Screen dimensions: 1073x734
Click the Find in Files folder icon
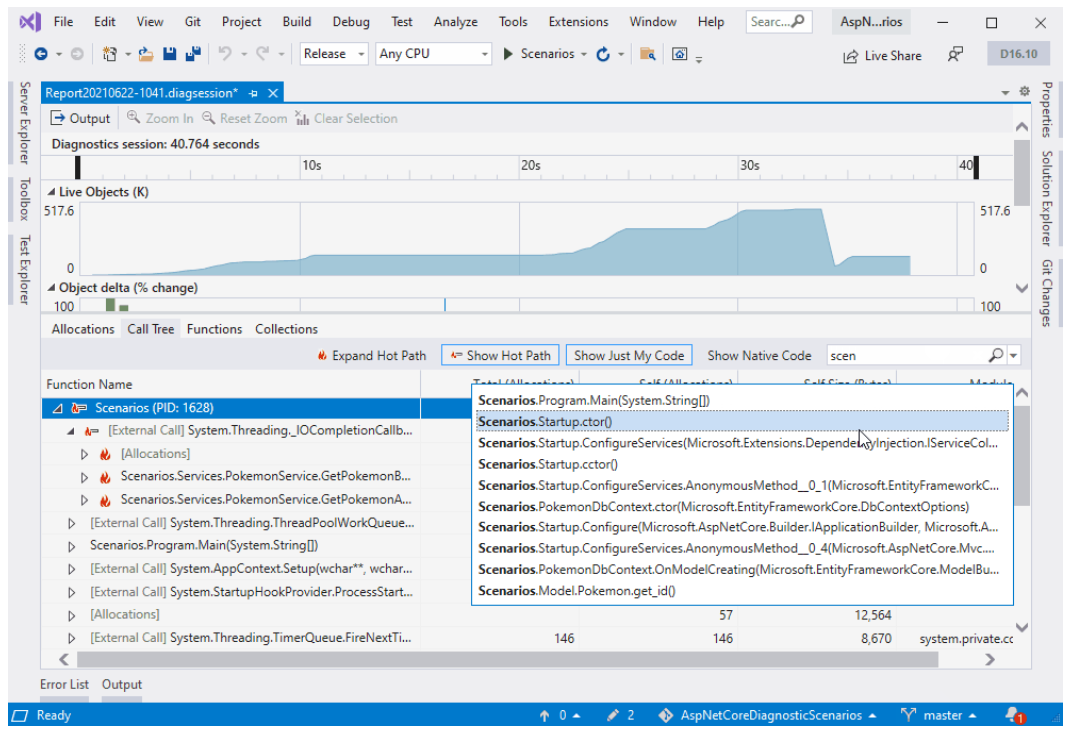point(647,54)
